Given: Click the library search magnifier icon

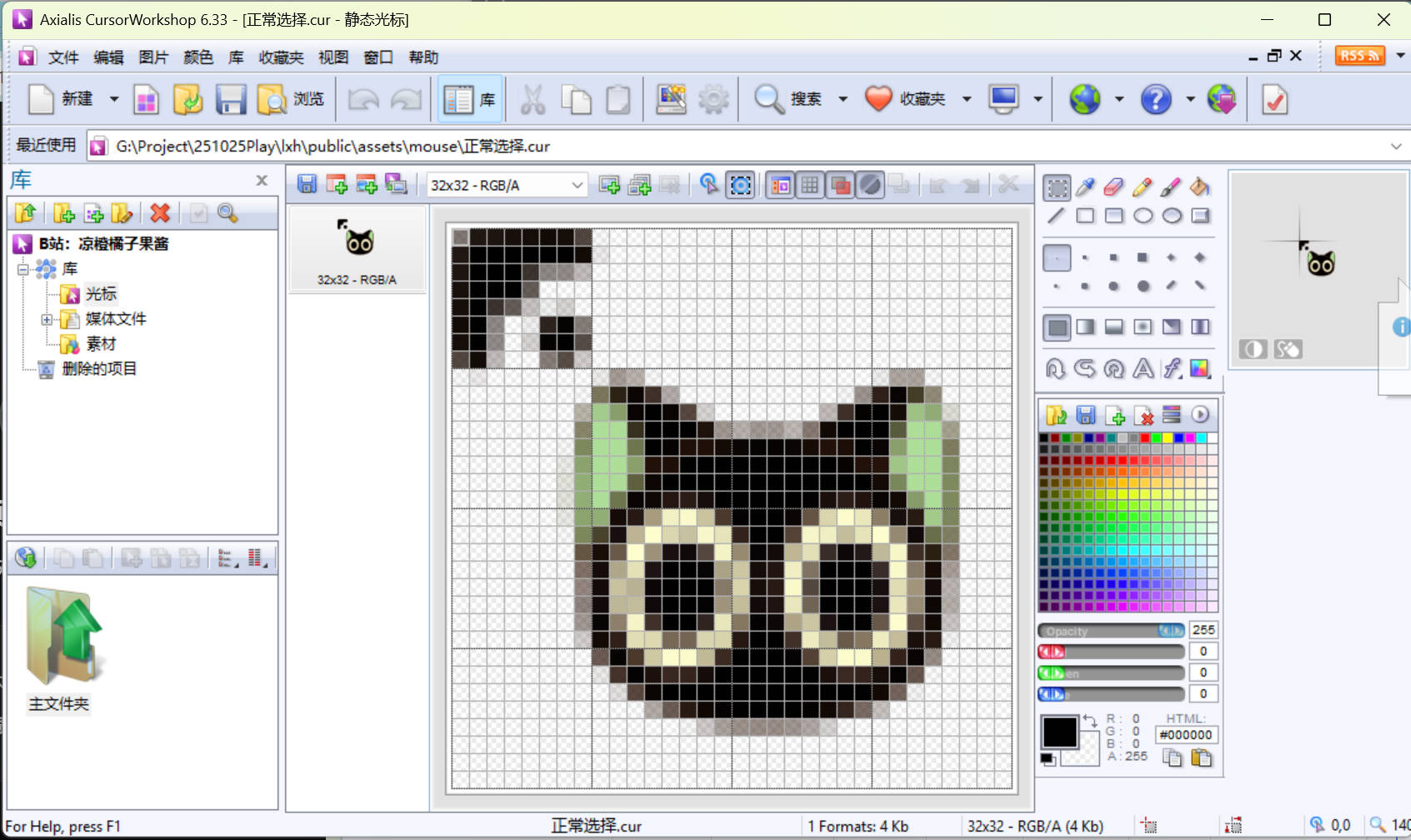Looking at the screenshot, I should (x=228, y=213).
